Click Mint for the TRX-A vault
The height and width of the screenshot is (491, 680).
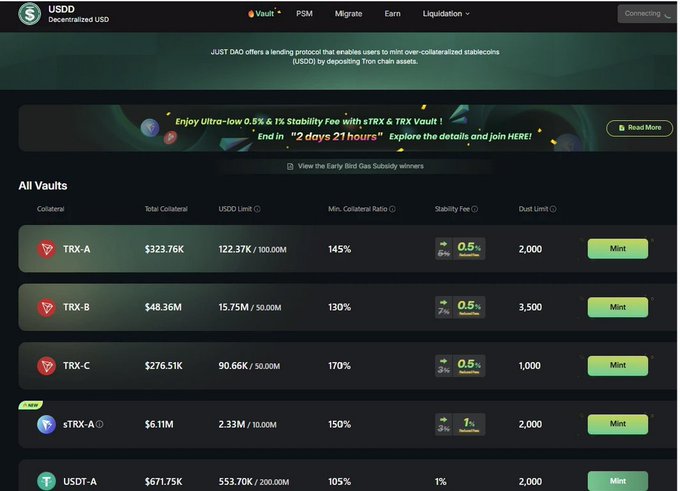618,249
